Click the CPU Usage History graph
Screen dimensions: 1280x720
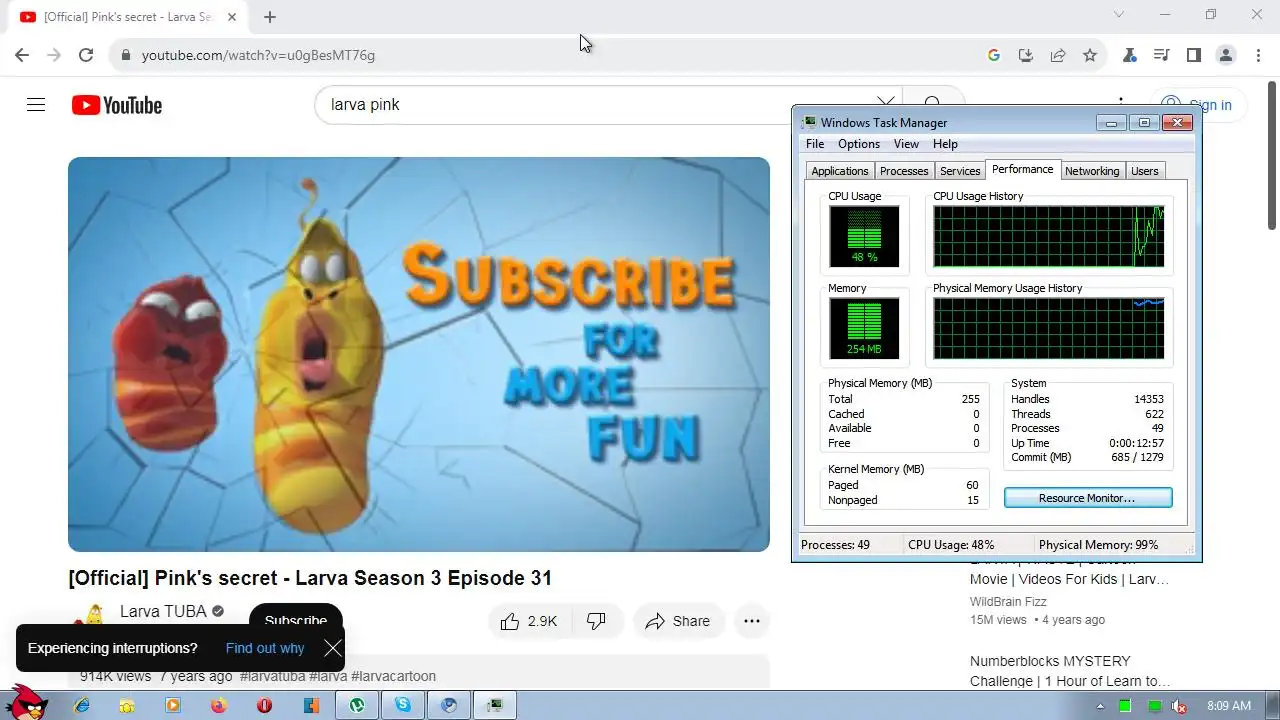click(1048, 237)
